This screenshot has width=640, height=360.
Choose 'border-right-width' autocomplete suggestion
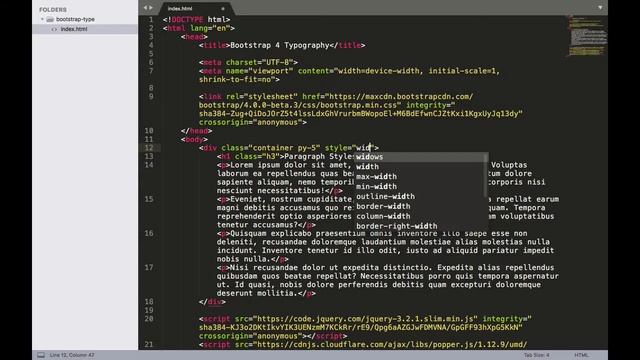420,226
